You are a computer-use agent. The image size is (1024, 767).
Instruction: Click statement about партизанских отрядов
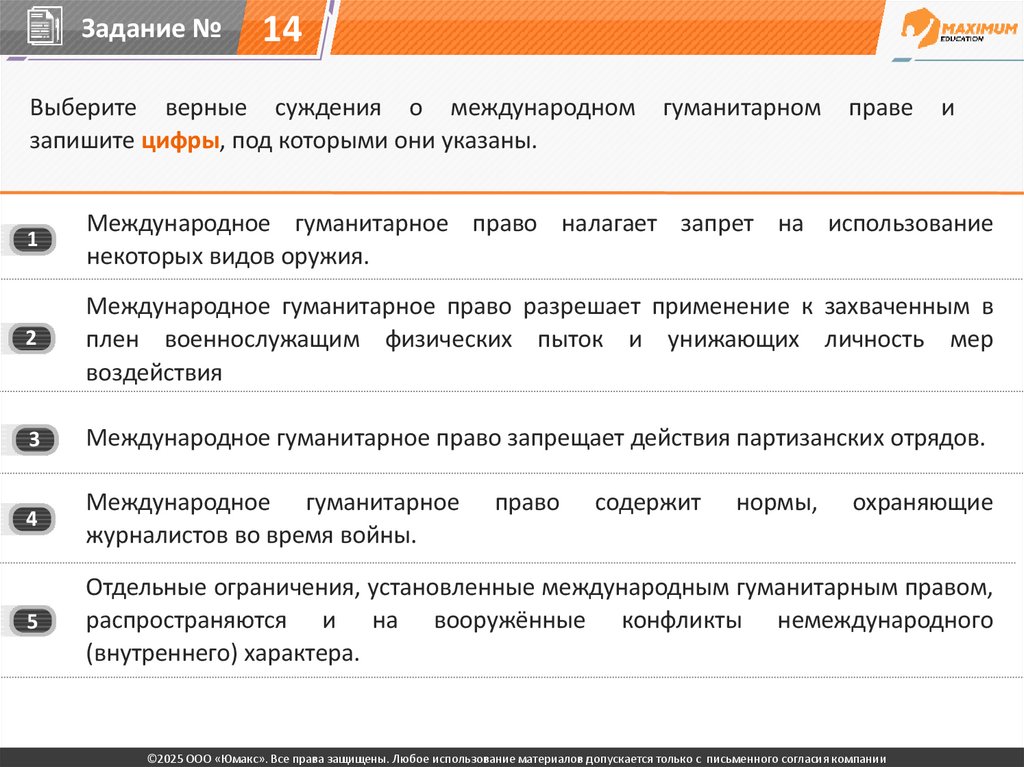[536, 438]
